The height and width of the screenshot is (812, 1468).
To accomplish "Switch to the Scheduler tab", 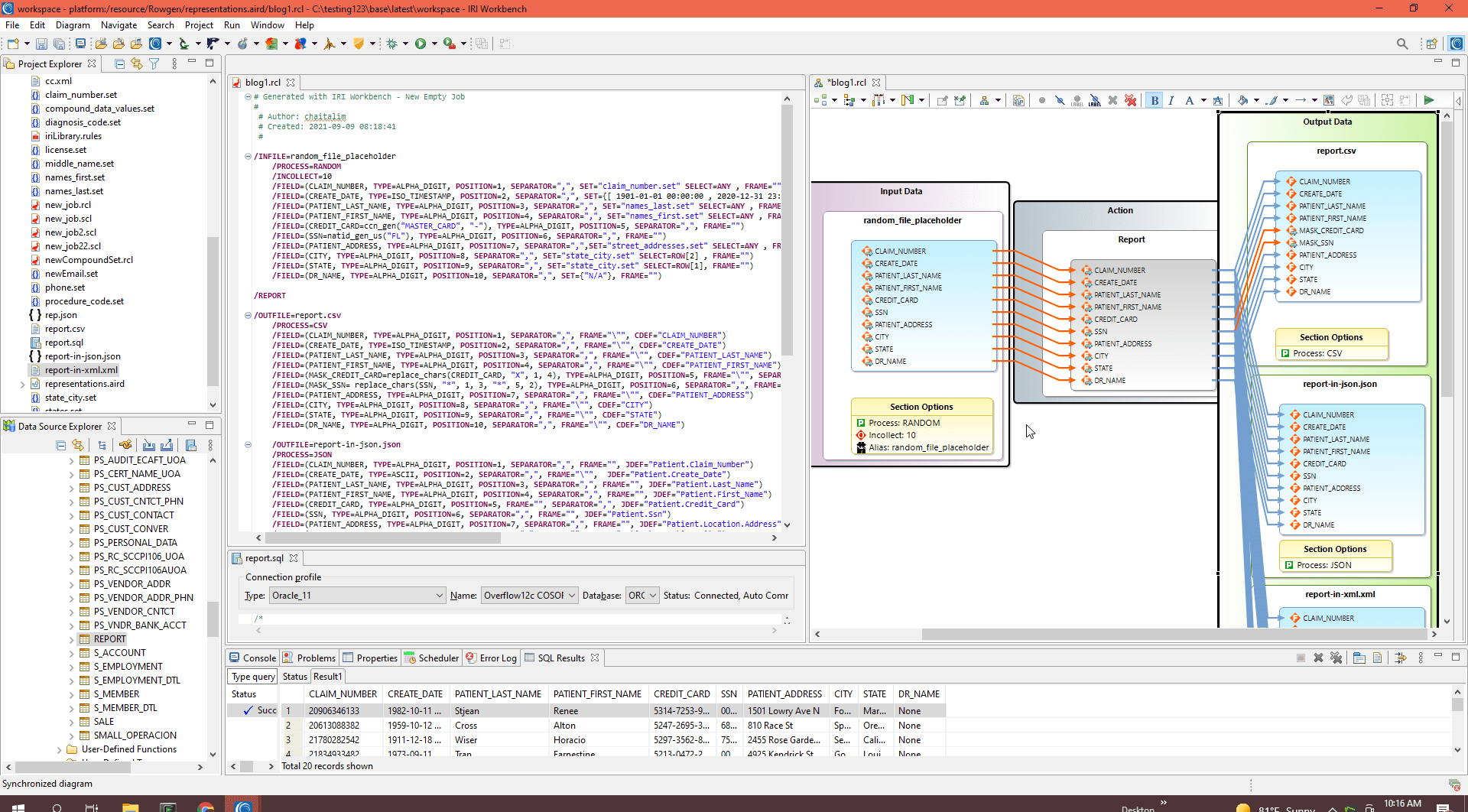I will pos(431,658).
